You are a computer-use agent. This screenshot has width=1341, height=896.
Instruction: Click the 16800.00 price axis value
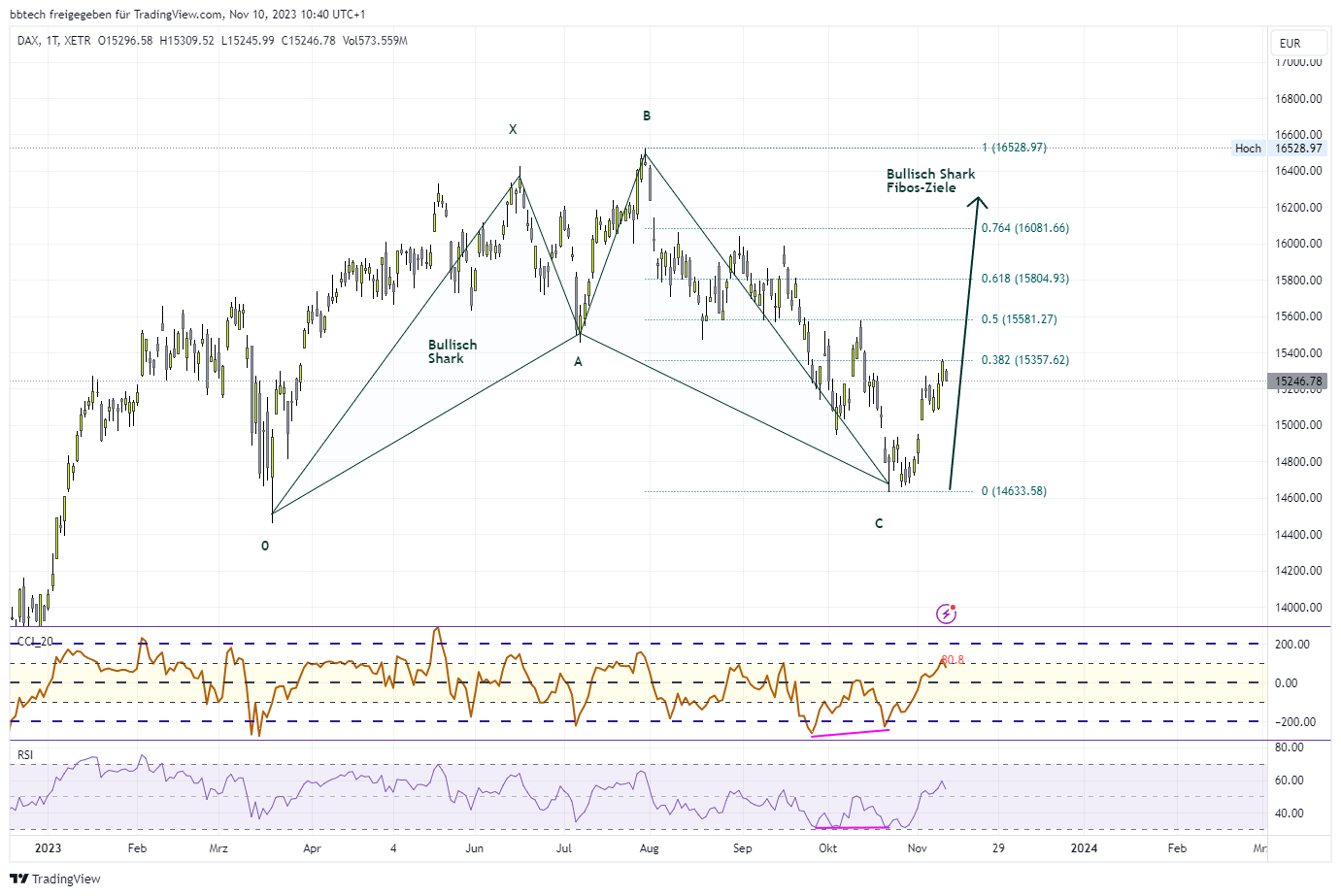click(1298, 99)
